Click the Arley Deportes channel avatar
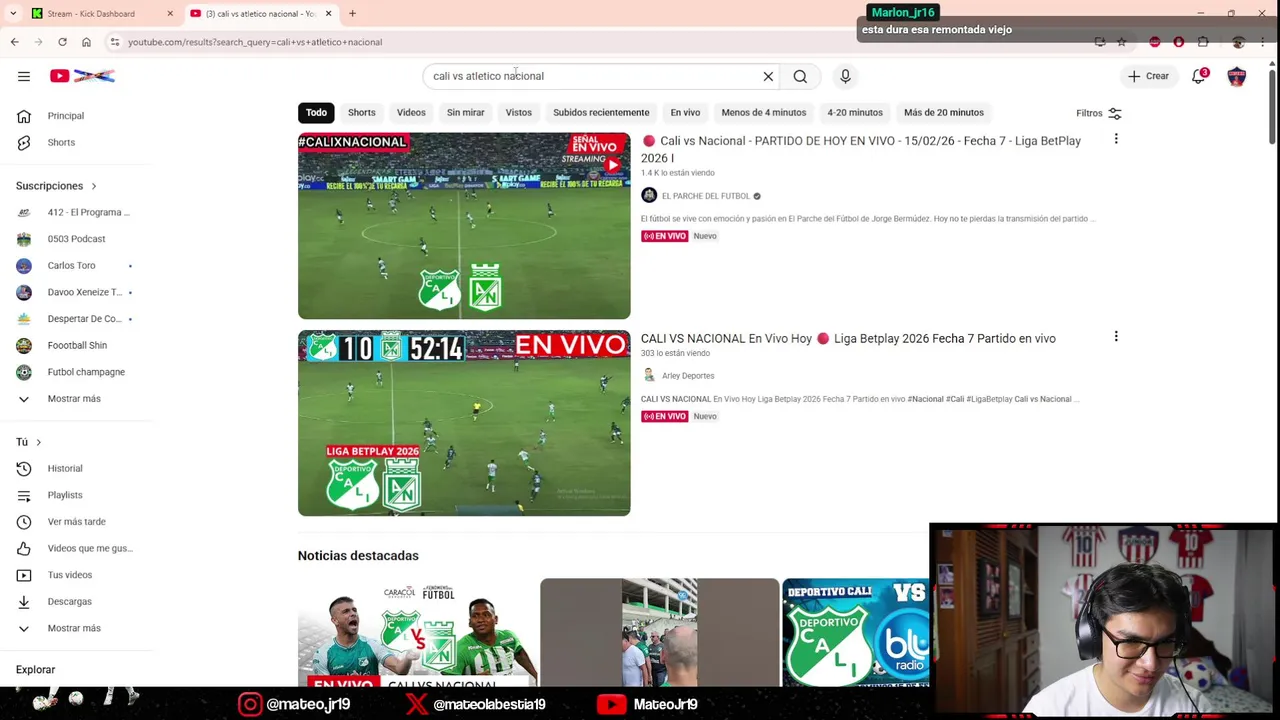This screenshot has height=720, width=1280. [x=649, y=375]
